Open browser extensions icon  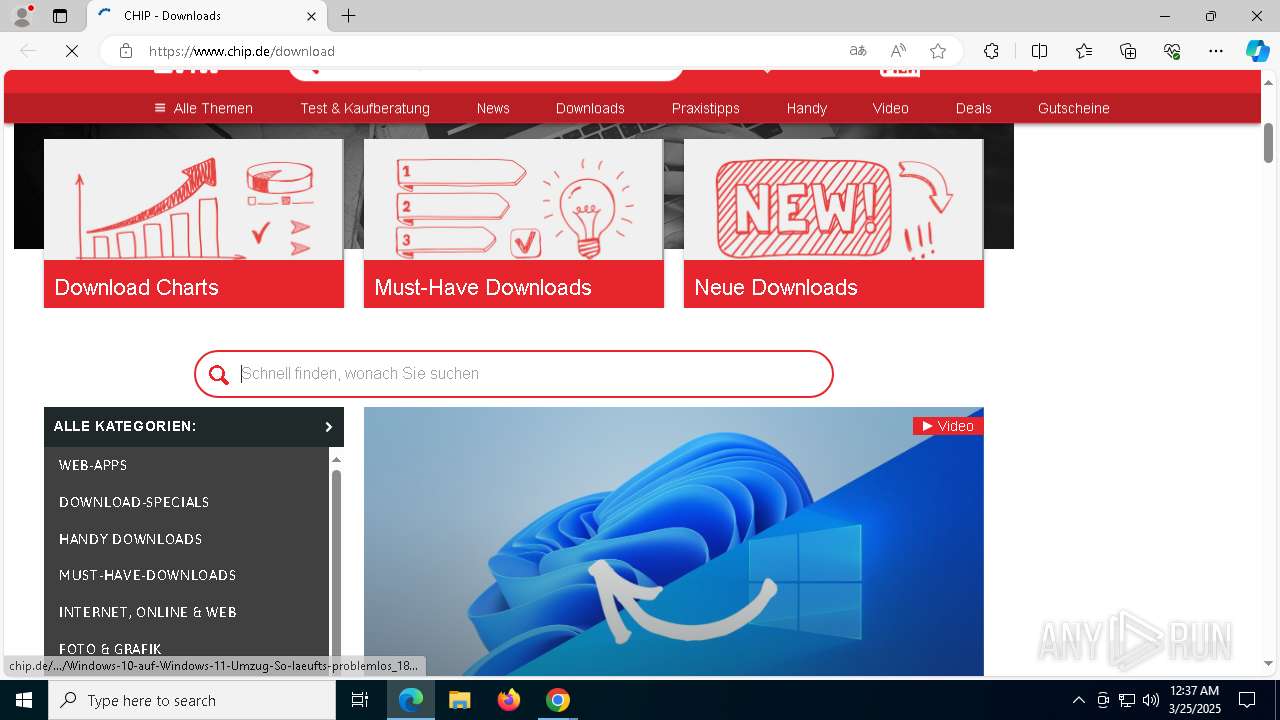tap(991, 51)
